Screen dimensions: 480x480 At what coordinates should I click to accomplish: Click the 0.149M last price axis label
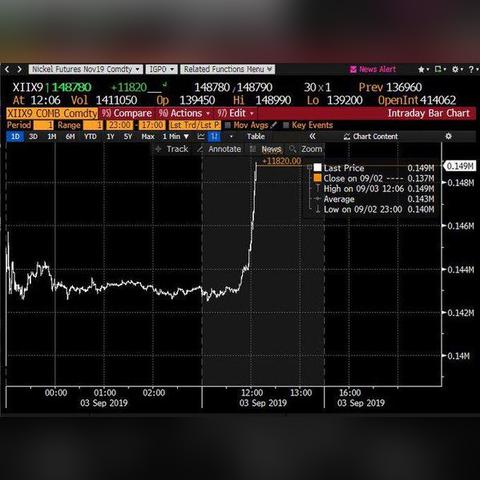click(460, 166)
